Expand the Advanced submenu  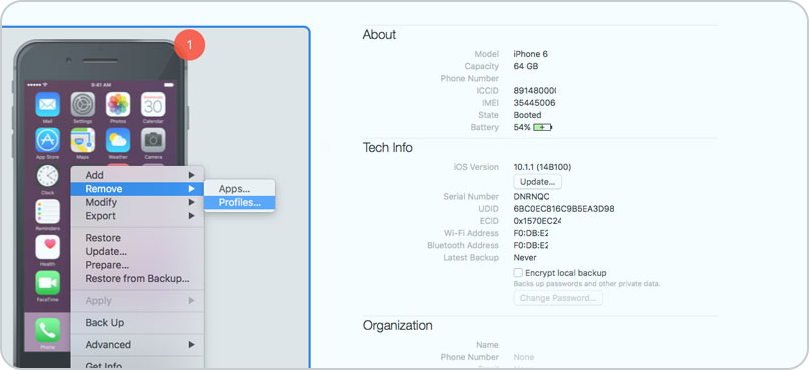(x=137, y=345)
